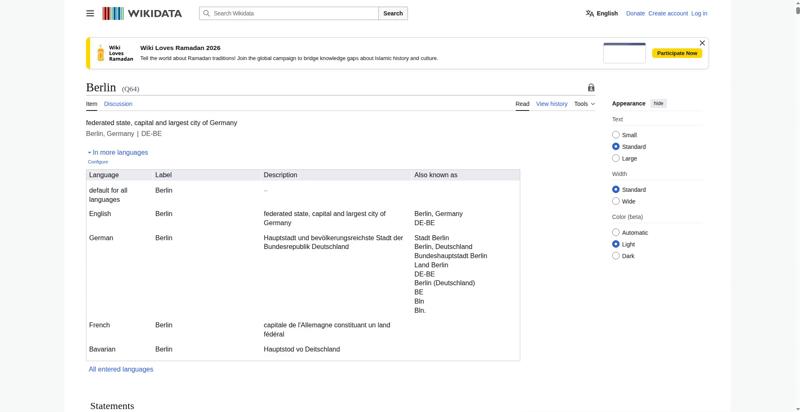
Task: Click the page protection lock icon
Action: 591,88
